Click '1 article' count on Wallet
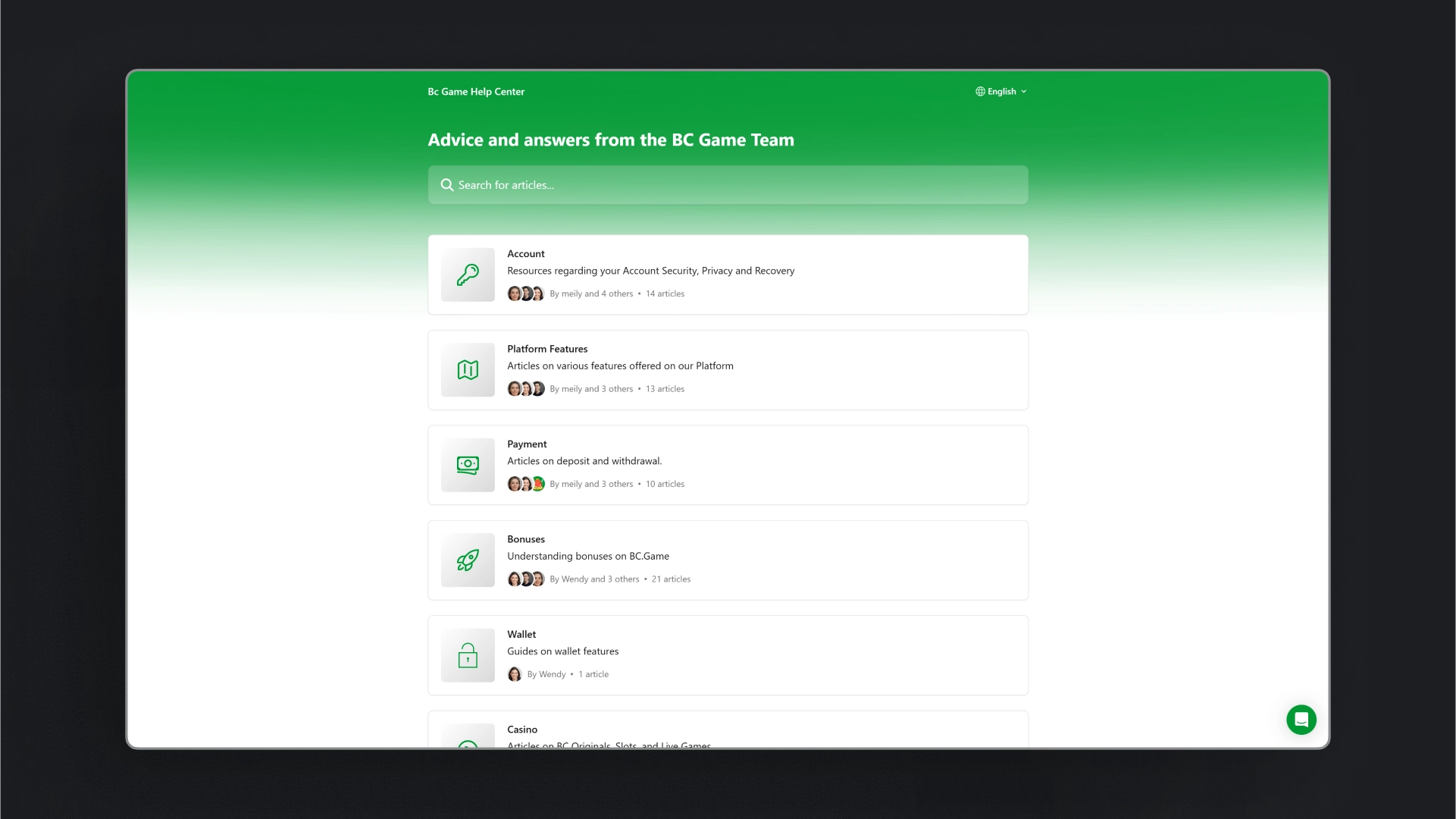This screenshot has width=1456, height=819. point(593,675)
